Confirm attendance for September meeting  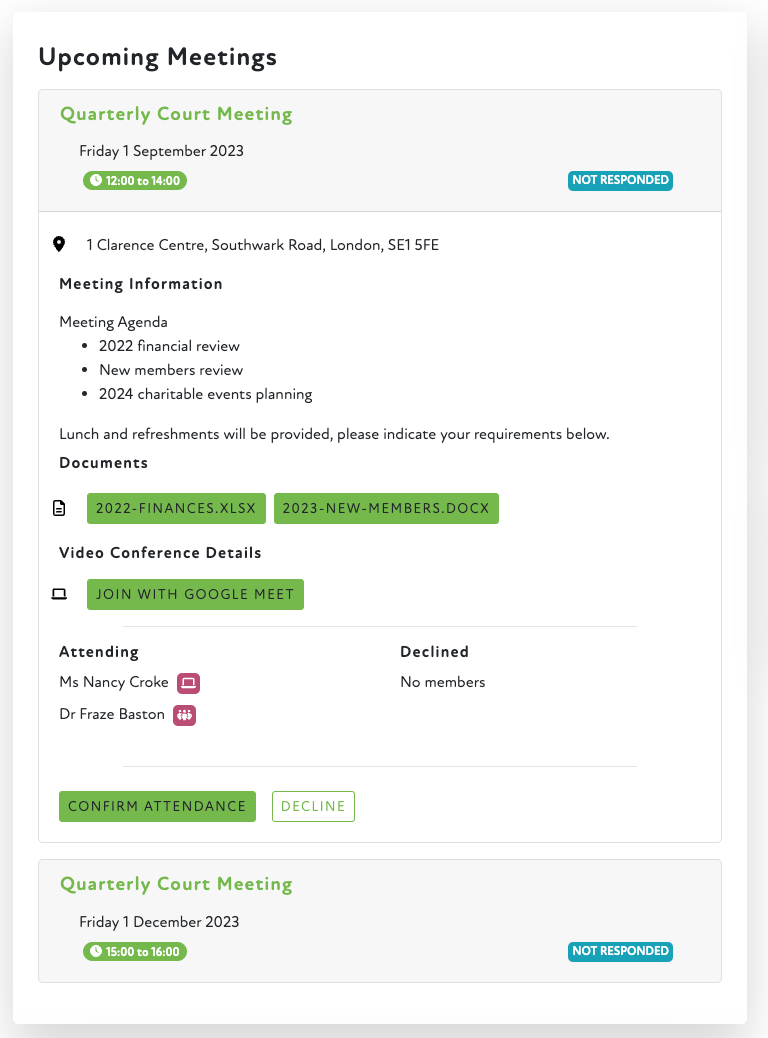tap(157, 807)
